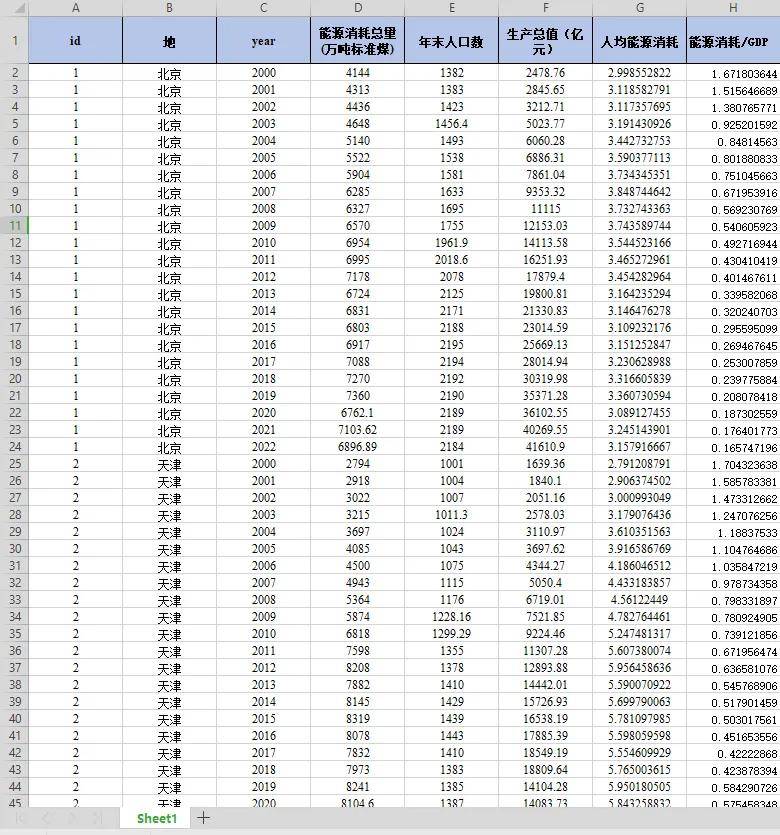Viewport: 780px width, 835px height.
Task: Select row 25 header number
Action: click(x=14, y=464)
